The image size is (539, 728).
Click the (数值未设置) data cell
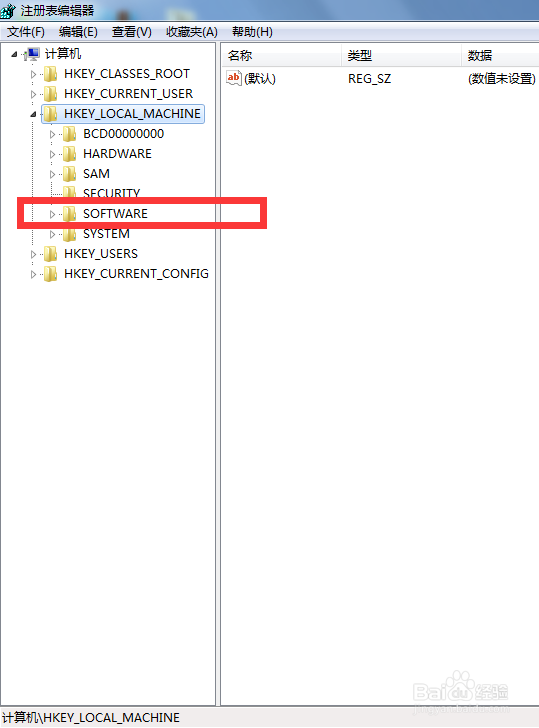502,78
